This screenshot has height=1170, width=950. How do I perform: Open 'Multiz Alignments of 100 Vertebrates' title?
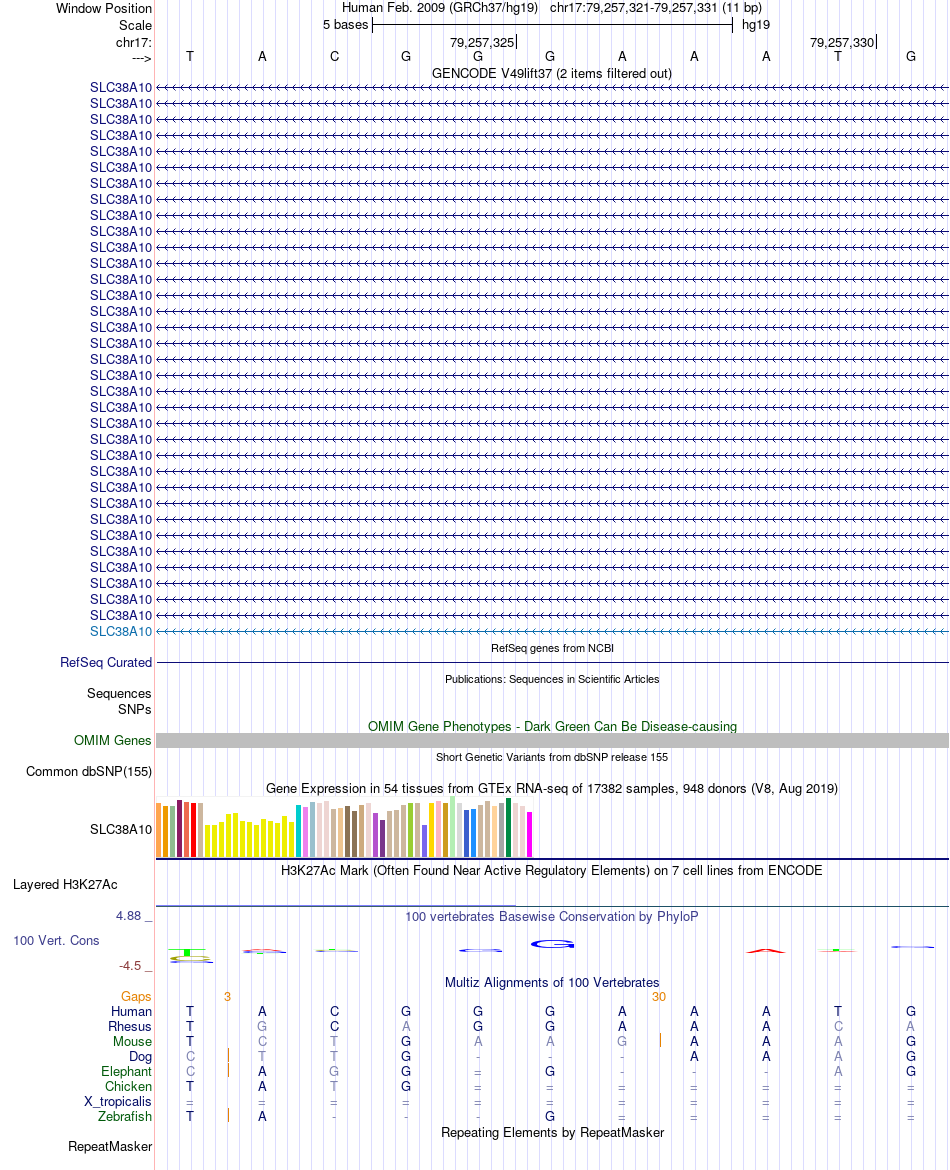click(552, 982)
